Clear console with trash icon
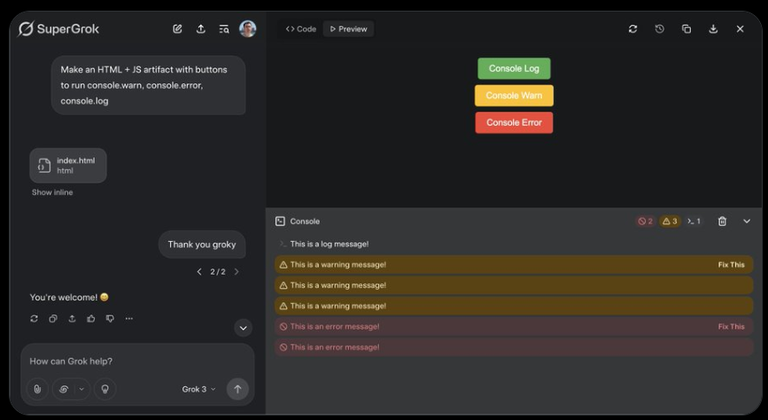The image size is (768, 420). click(x=722, y=222)
